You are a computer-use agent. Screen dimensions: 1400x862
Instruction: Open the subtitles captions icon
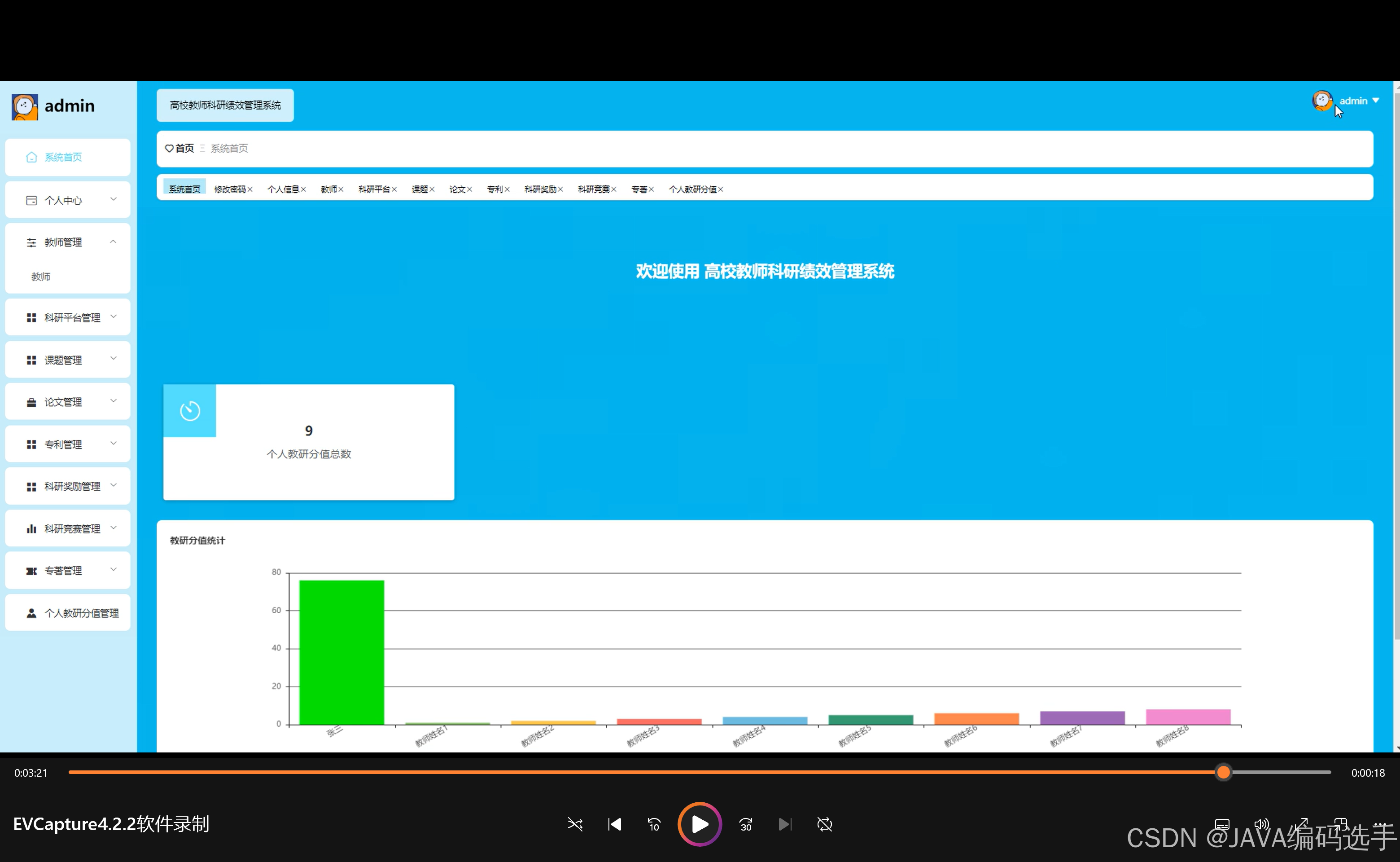(x=1222, y=824)
